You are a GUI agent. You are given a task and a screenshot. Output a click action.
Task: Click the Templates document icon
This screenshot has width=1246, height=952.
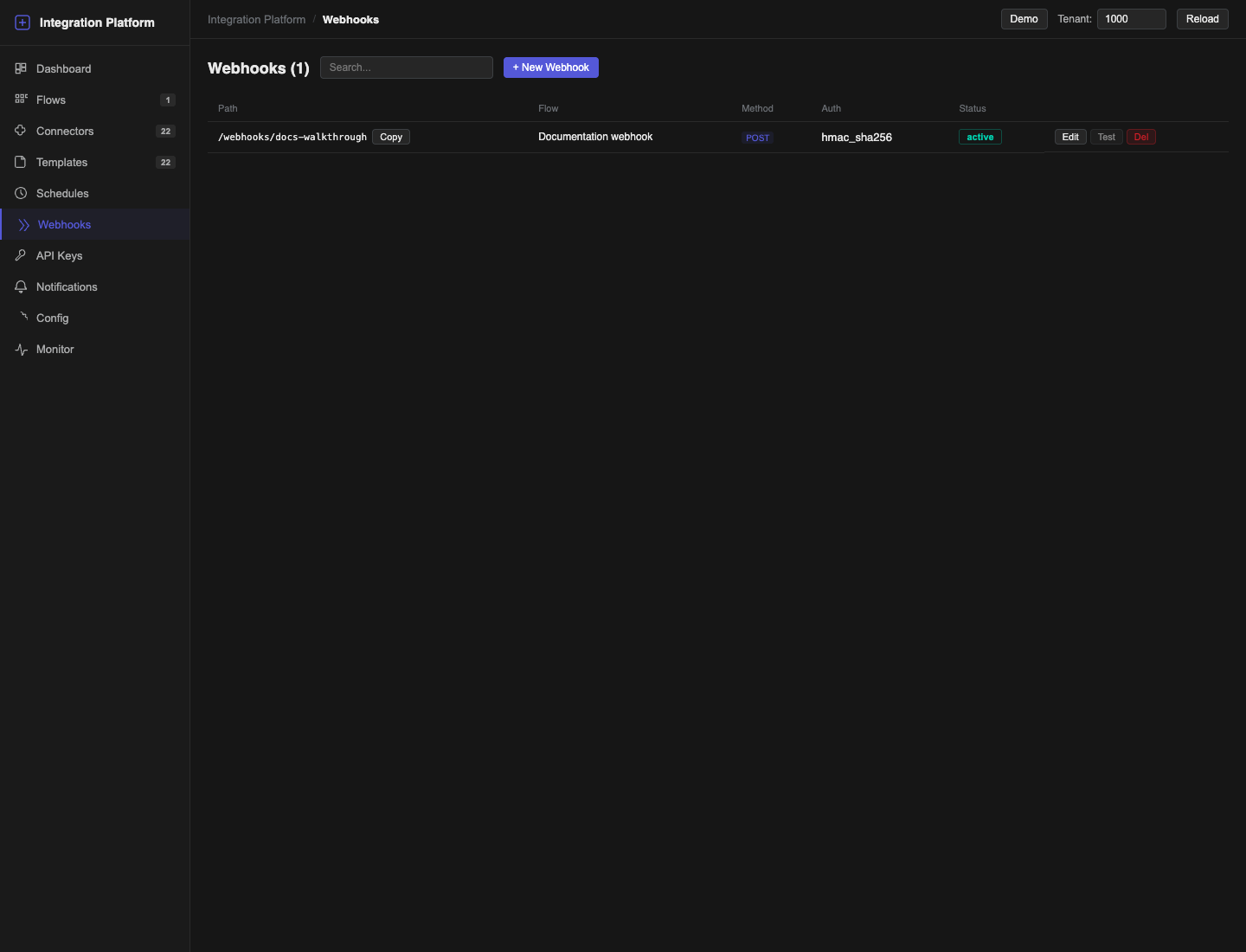point(21,162)
